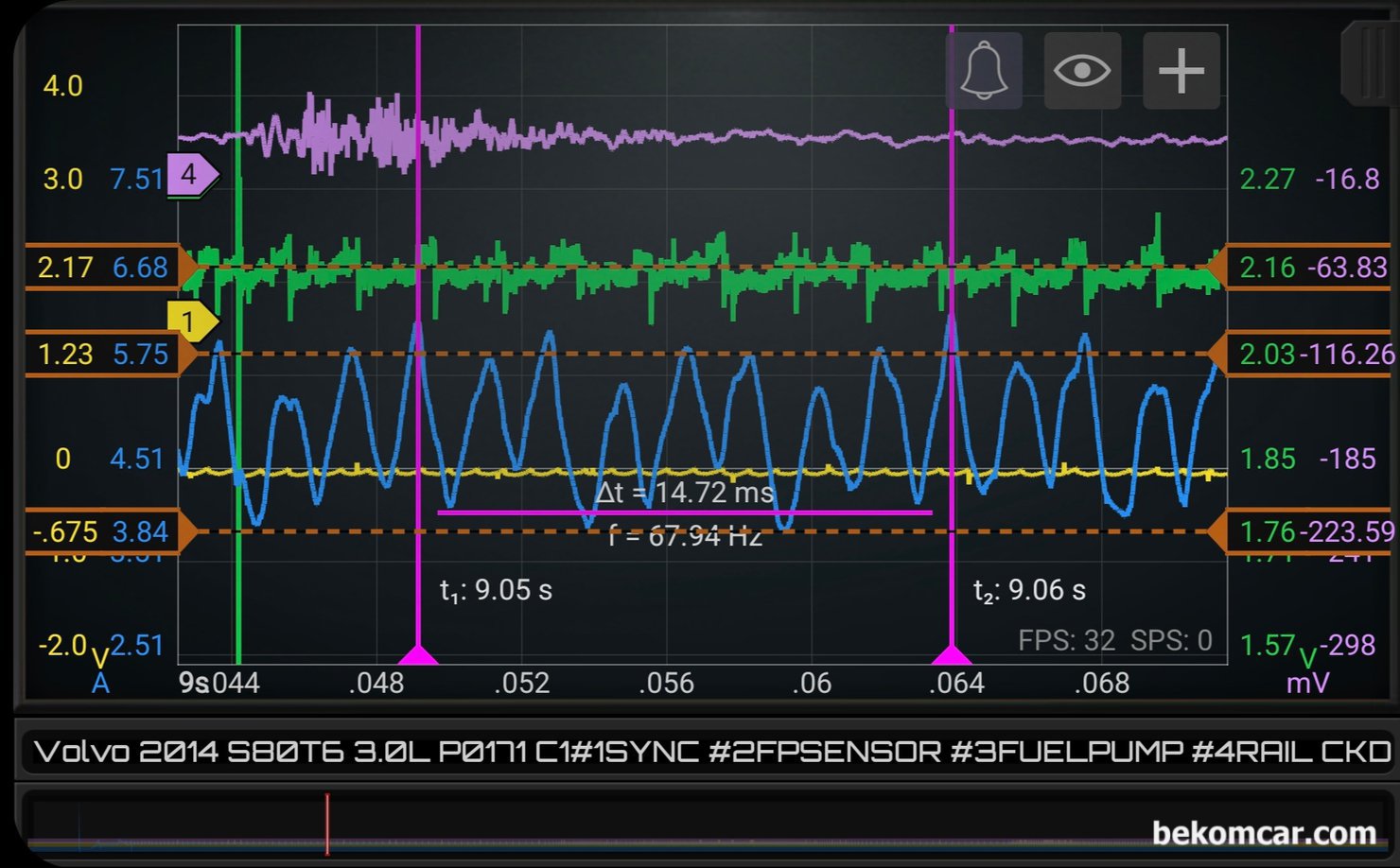Tap the blue A unit label
This screenshot has height=868, width=1400.
[100, 684]
